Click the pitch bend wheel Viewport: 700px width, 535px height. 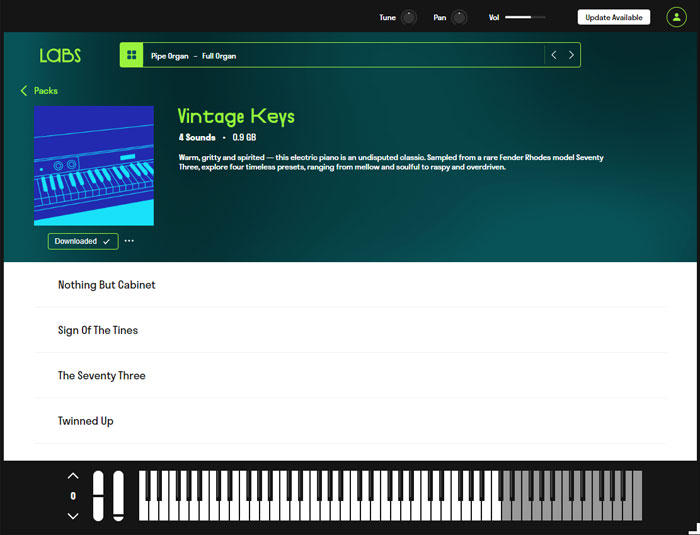pos(98,496)
